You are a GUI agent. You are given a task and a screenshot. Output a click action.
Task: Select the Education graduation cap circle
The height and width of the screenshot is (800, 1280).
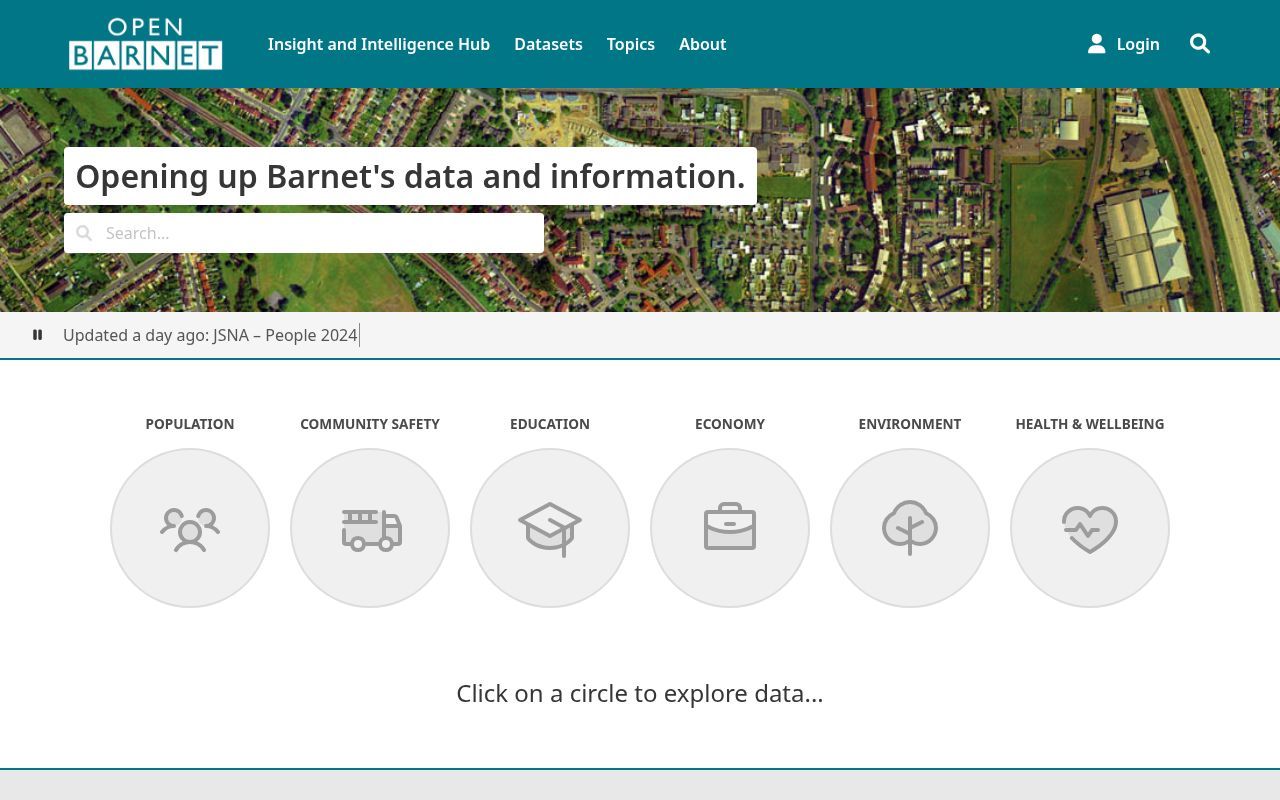[x=550, y=528]
